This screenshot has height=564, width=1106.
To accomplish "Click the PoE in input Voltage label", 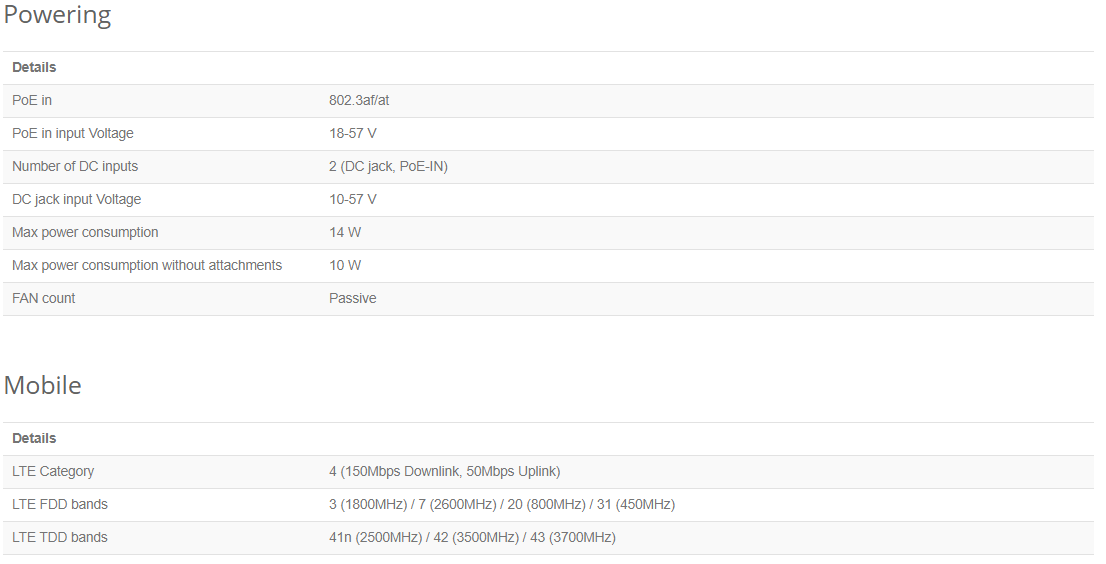I will (73, 133).
